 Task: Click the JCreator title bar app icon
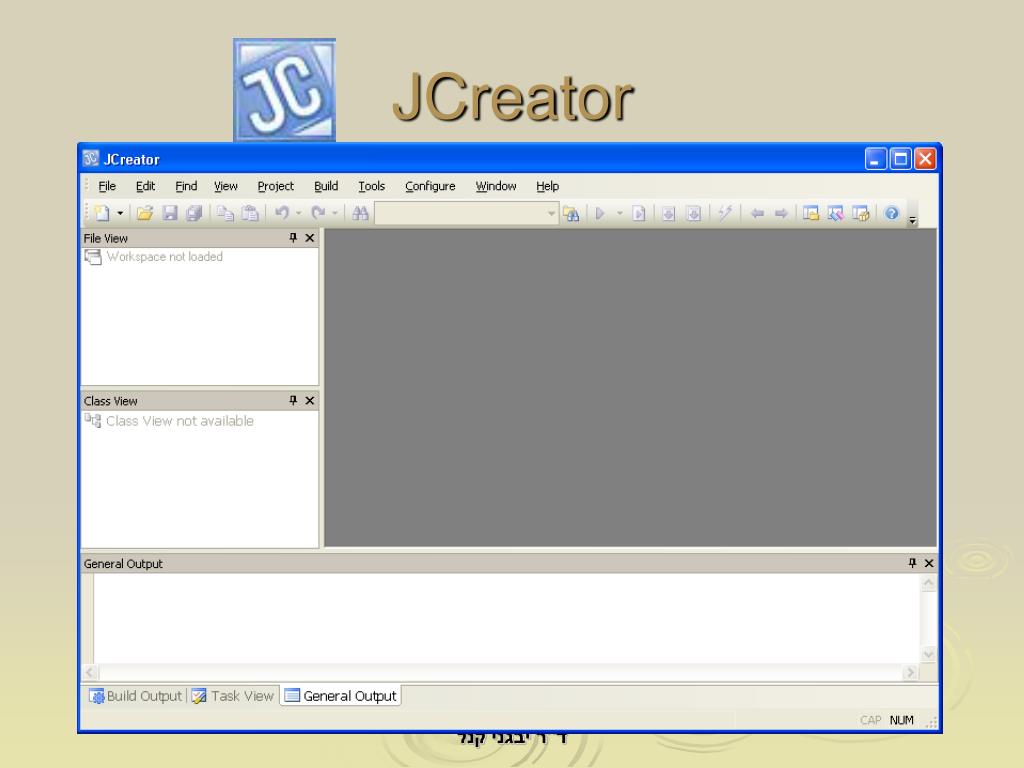[x=91, y=159]
